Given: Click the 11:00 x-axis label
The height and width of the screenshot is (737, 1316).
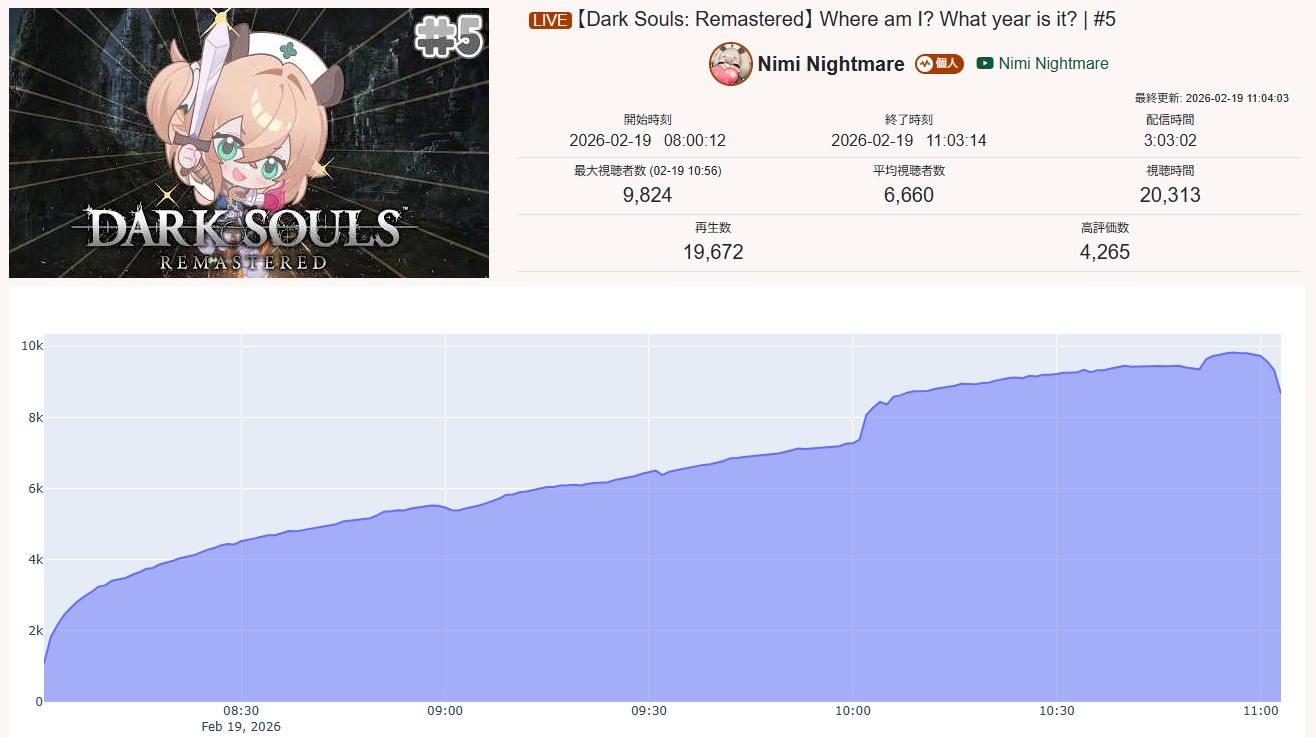Looking at the screenshot, I should 1260,711.
